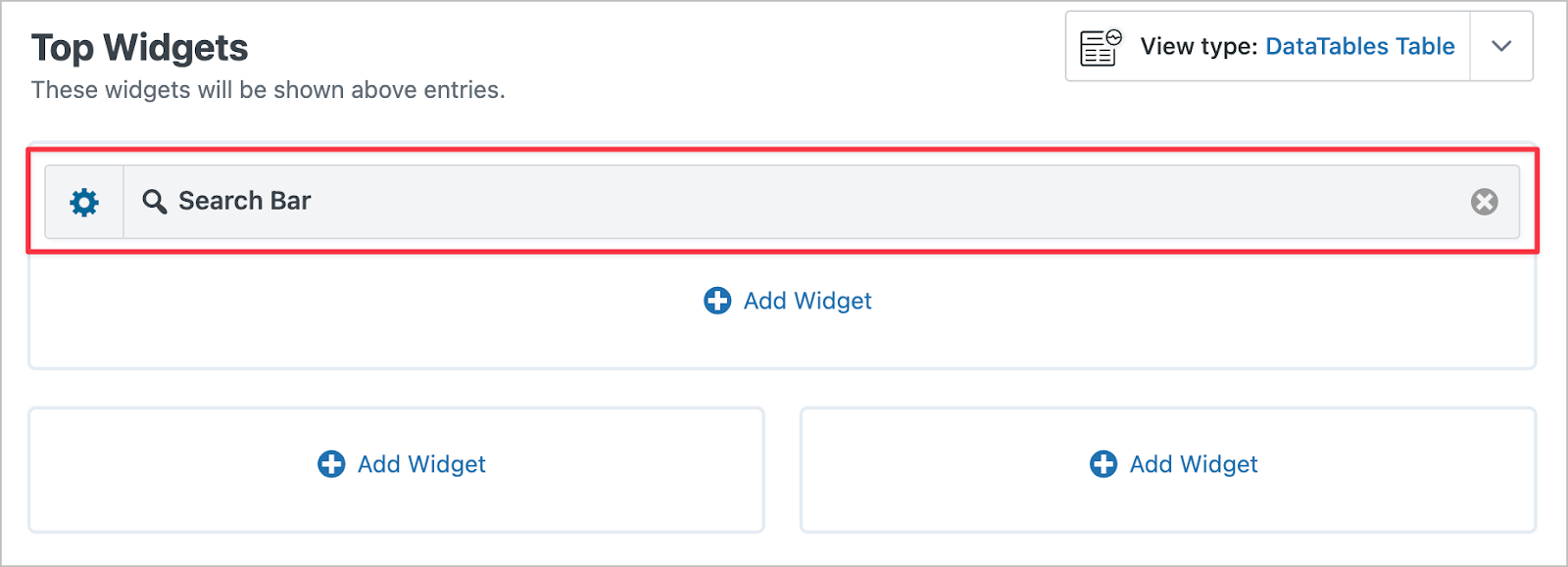Click the 'These widgets will be shown above entries' text
Viewport: 1568px width, 567px height.
coord(269,90)
